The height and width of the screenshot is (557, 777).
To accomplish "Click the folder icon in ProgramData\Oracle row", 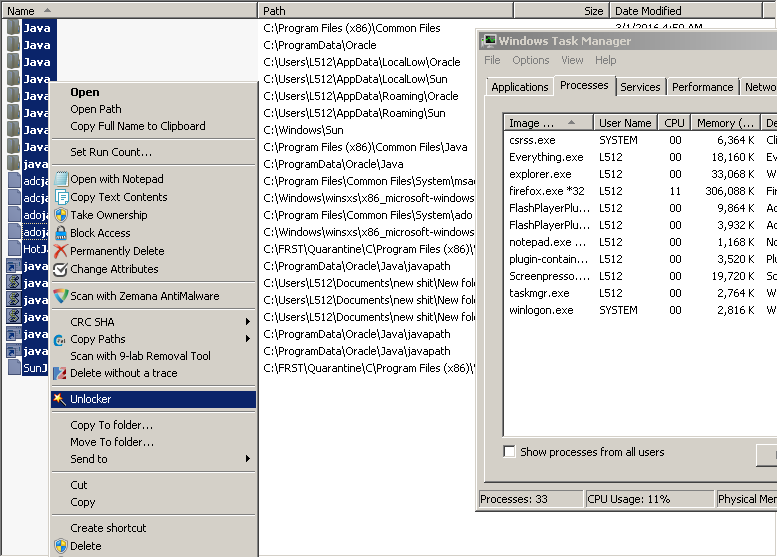I will [14, 45].
